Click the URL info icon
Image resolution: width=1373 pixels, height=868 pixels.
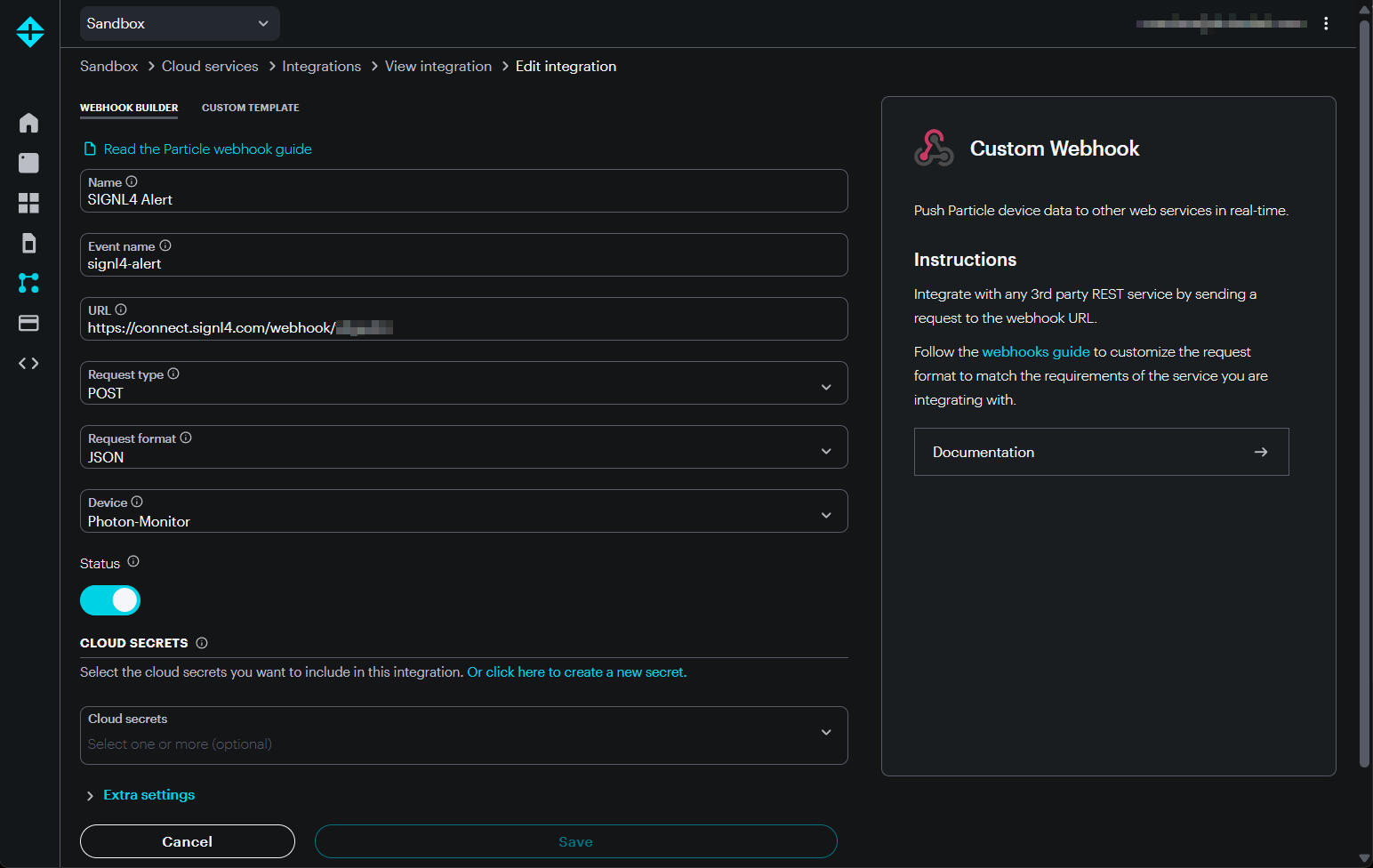point(121,309)
